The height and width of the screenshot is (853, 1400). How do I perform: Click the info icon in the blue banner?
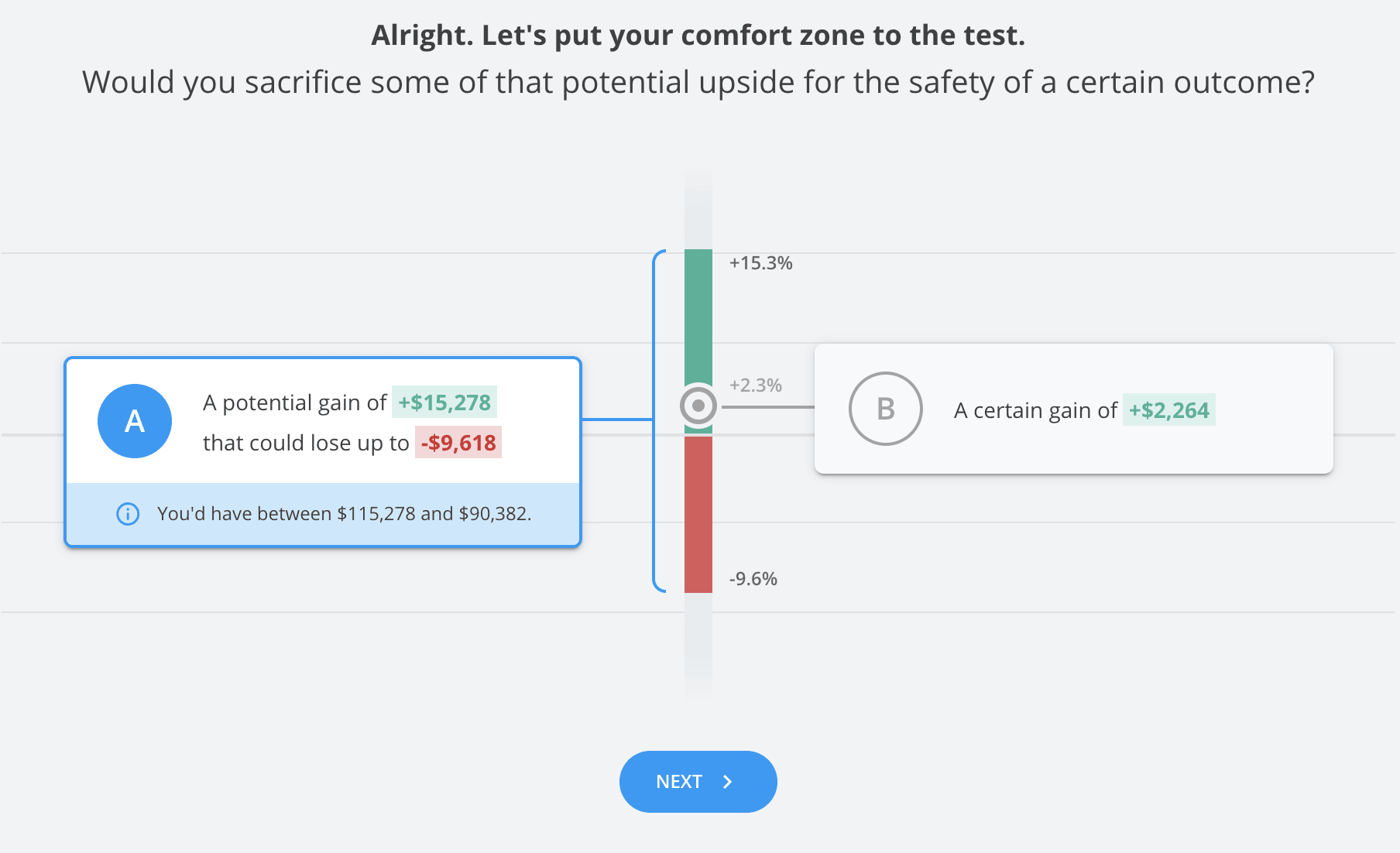tap(128, 513)
